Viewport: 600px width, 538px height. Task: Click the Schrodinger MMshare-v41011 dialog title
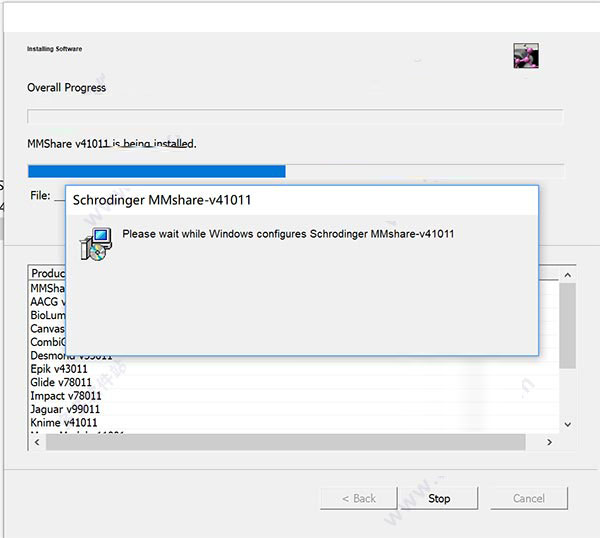coord(162,200)
